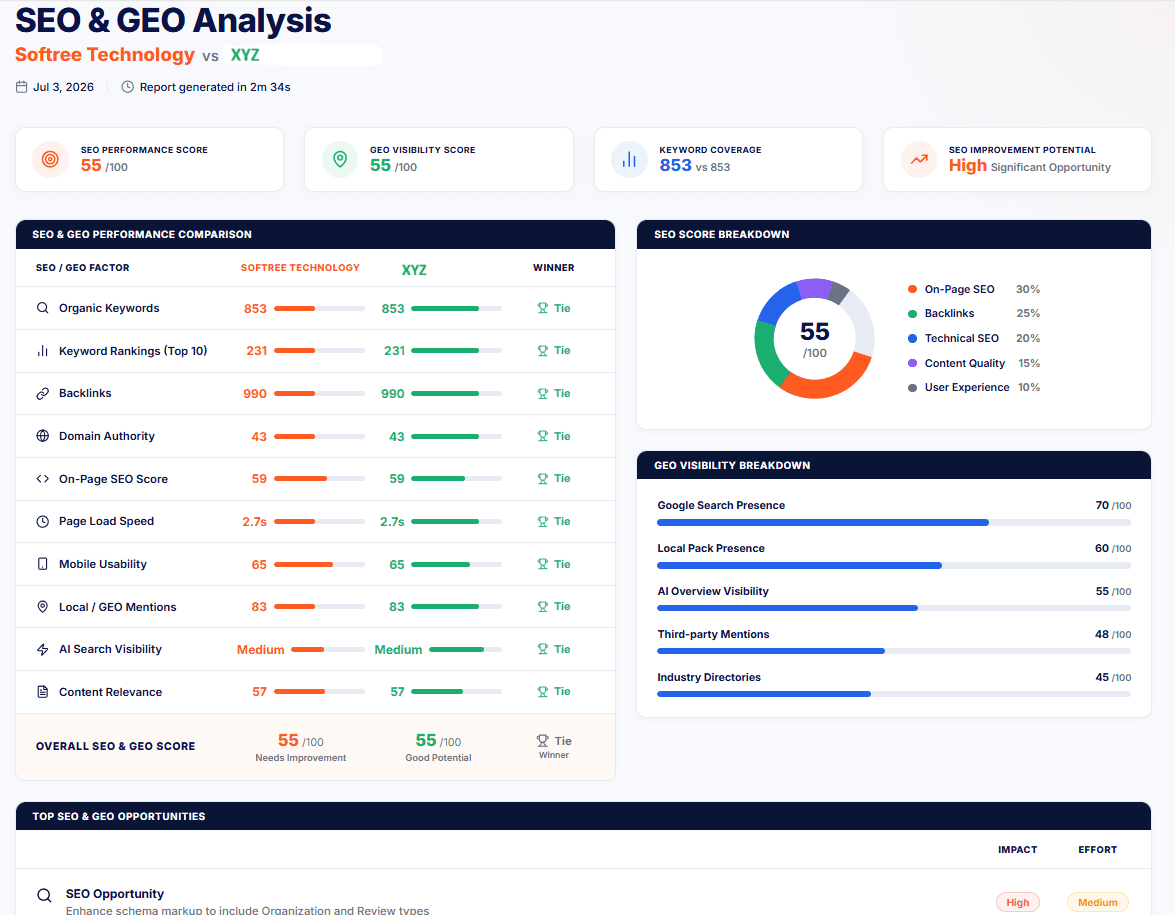Viewport: 1175px width, 915px height.
Task: Click the green Medium AI Search Visibility value
Action: click(398, 650)
